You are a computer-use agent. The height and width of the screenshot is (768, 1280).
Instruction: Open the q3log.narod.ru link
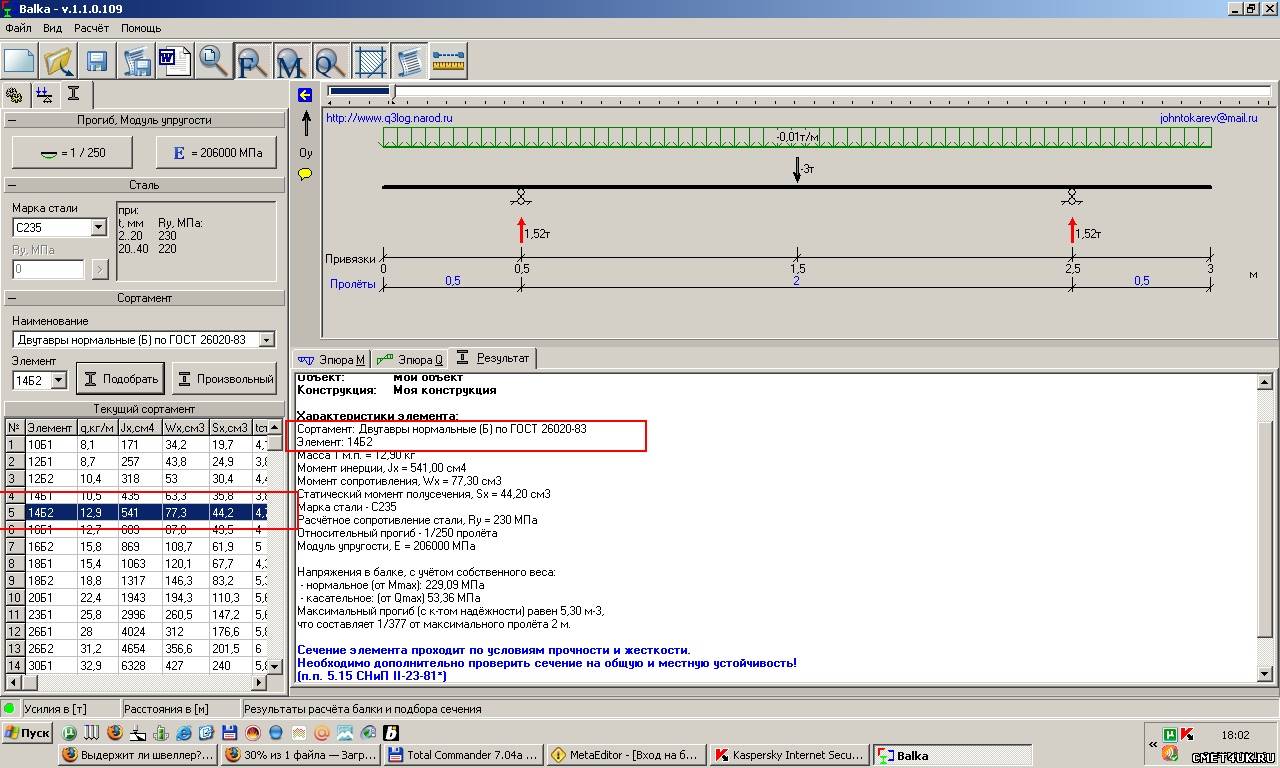(389, 118)
